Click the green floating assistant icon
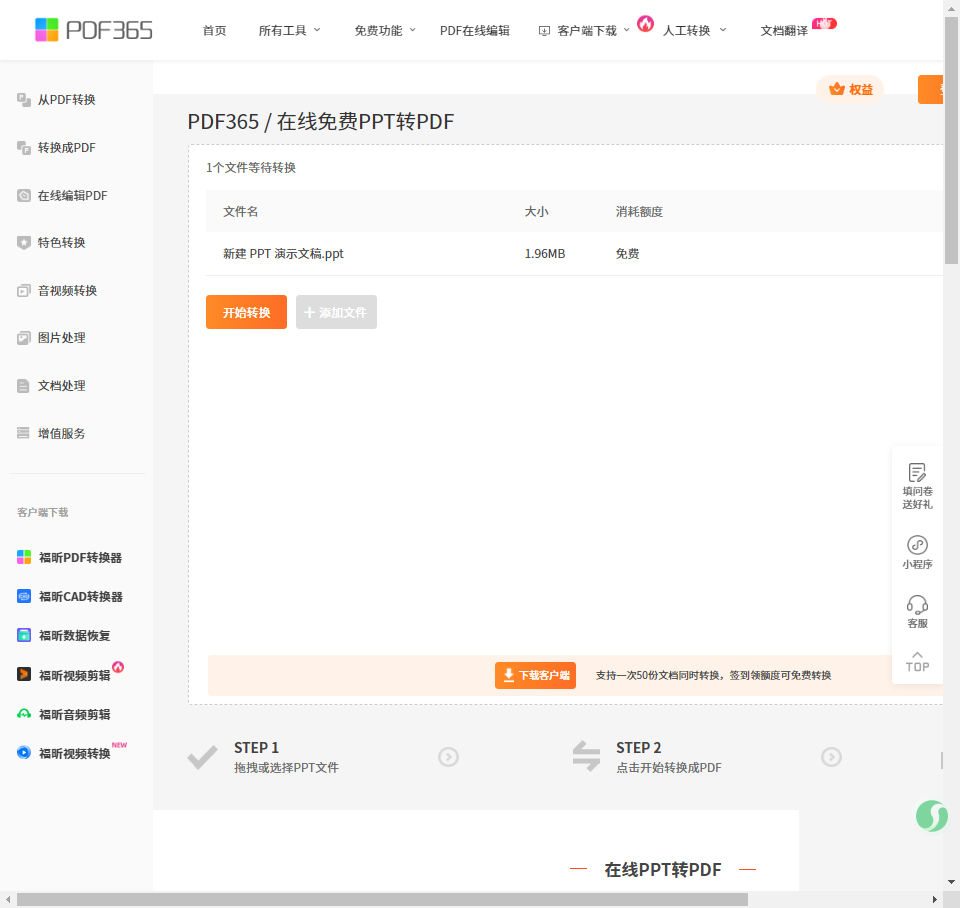This screenshot has width=960, height=908. [x=932, y=816]
